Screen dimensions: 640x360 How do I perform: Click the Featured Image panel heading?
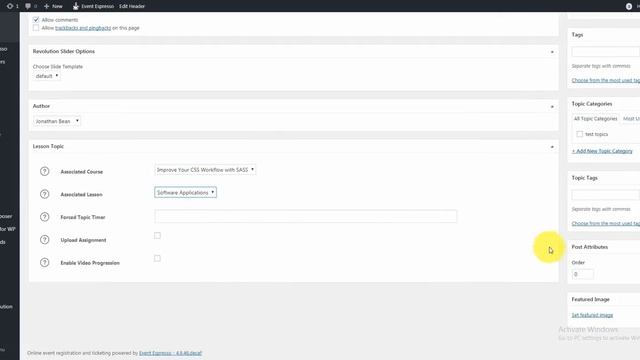(x=590, y=299)
